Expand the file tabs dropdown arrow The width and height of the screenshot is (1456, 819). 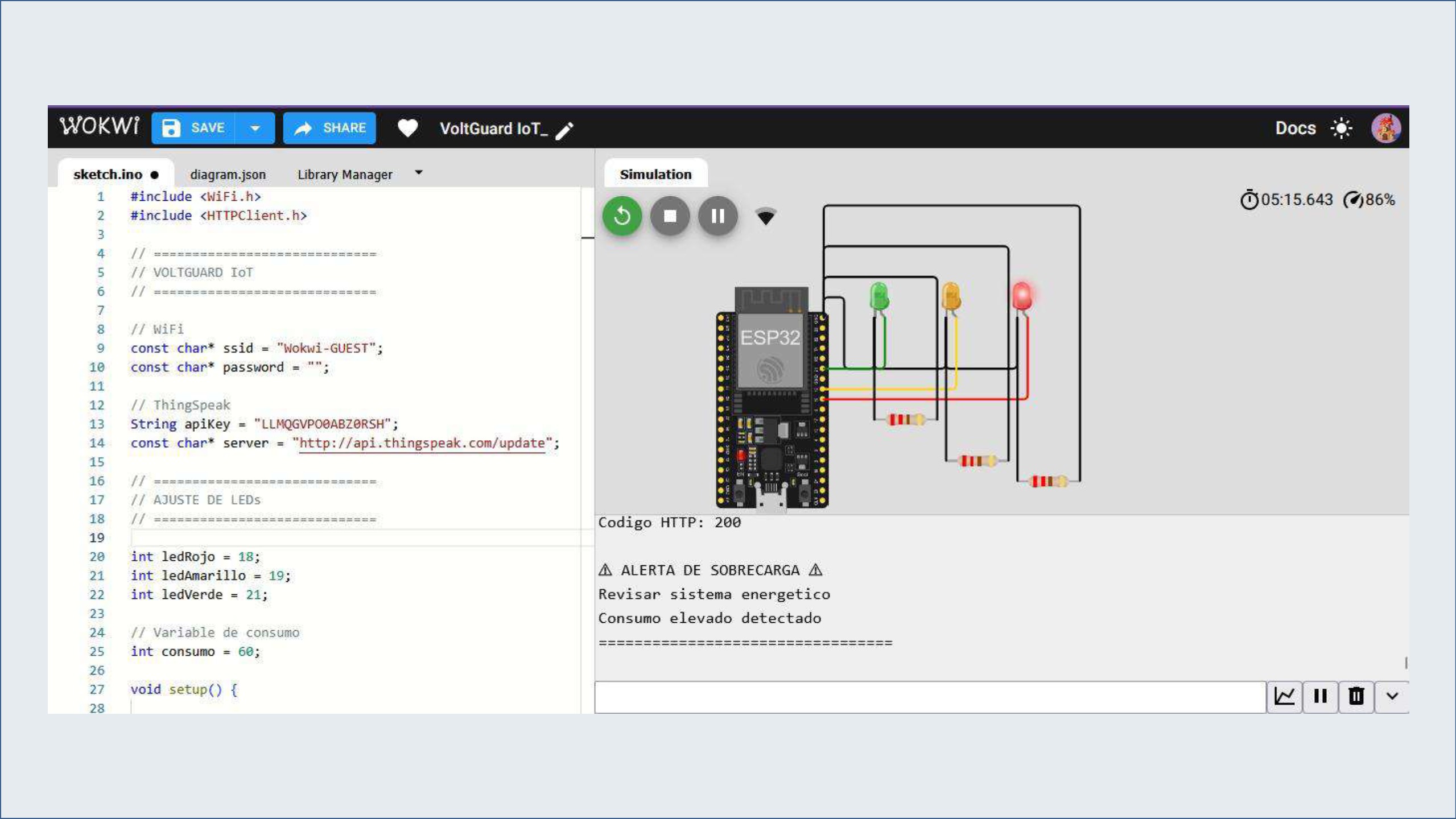click(x=419, y=172)
